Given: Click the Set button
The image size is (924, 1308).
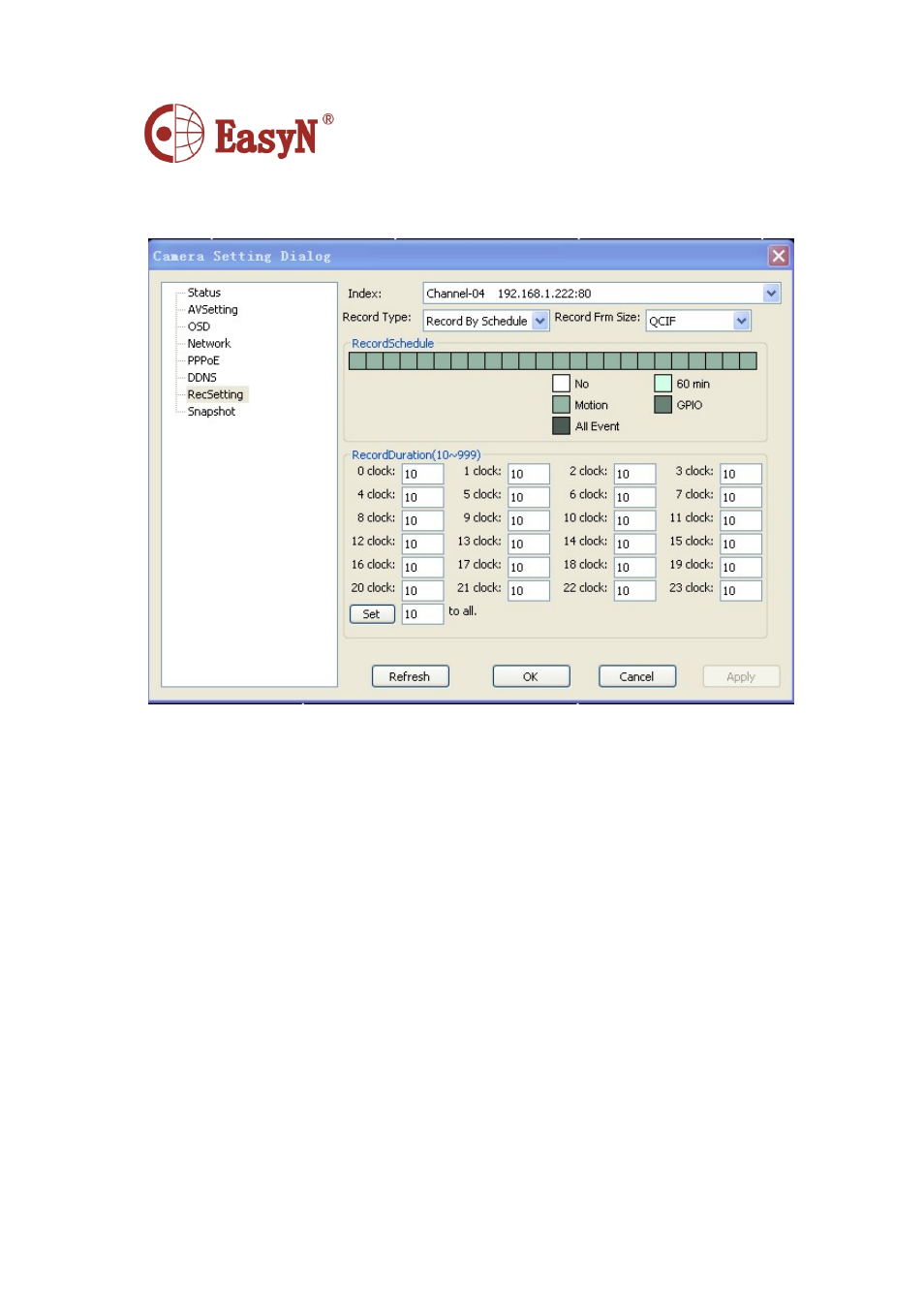Looking at the screenshot, I should (372, 614).
